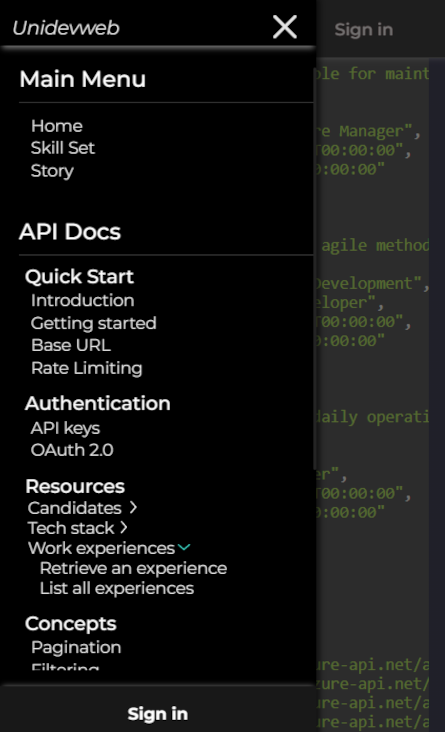Click the Resources section heading
Viewport: 445px width, 732px height.
coord(75,486)
